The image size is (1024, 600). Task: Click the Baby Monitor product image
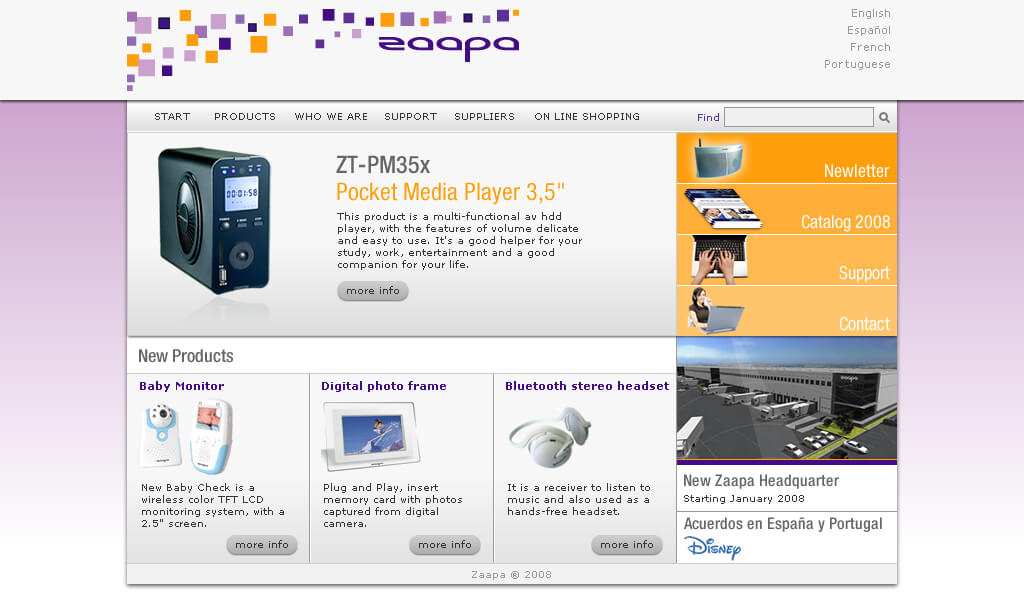[185, 436]
